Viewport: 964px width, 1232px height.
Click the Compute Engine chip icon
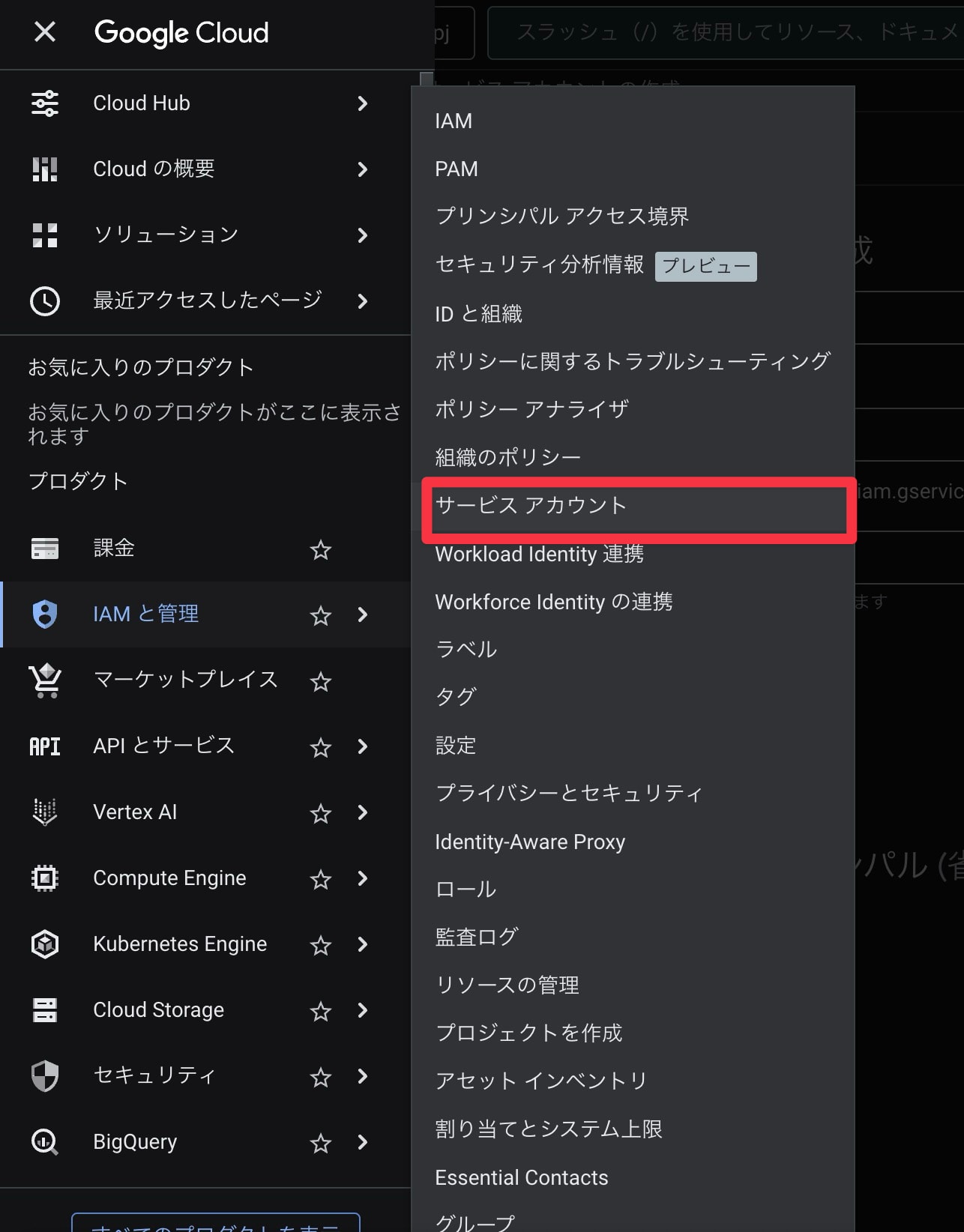tap(45, 878)
